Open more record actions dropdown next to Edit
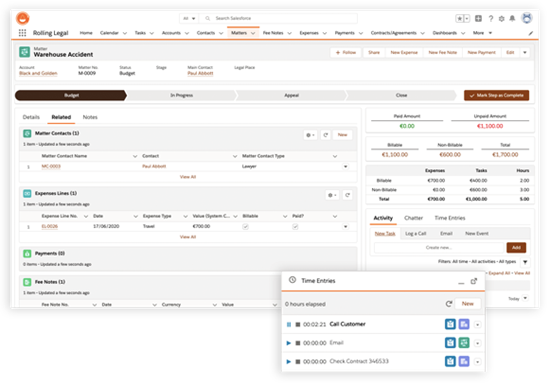Viewport: 550px width, 386px height. coord(525,53)
